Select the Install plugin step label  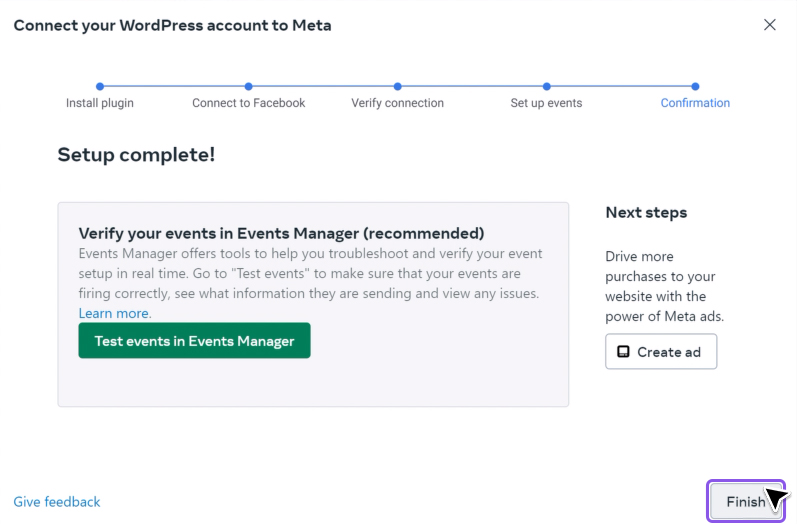[x=100, y=103]
